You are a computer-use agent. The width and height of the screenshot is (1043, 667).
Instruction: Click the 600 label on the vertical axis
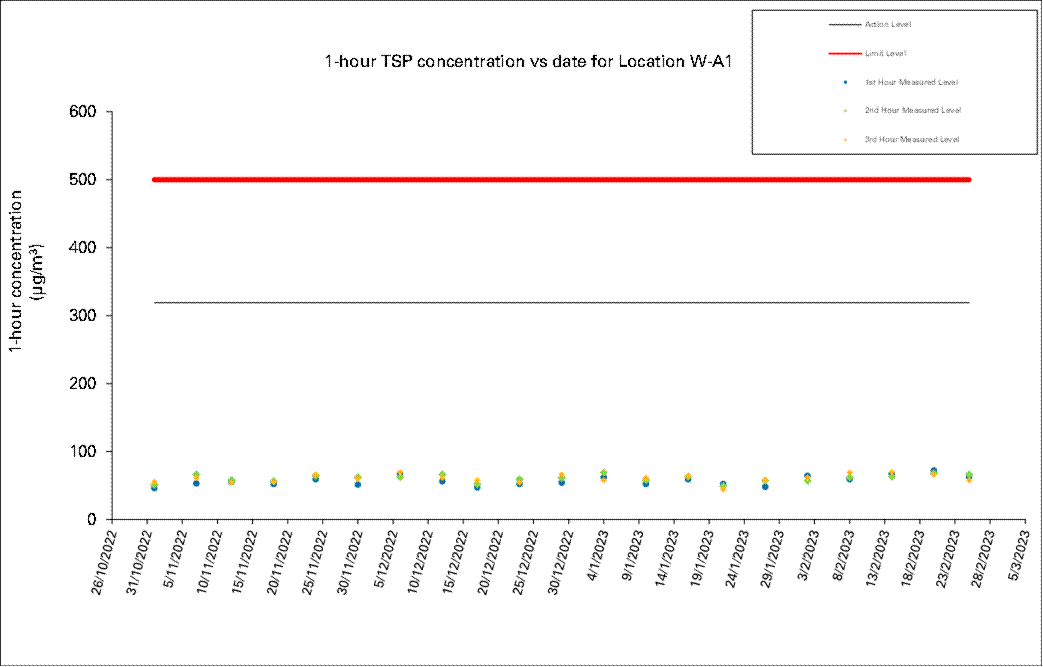[x=82, y=112]
